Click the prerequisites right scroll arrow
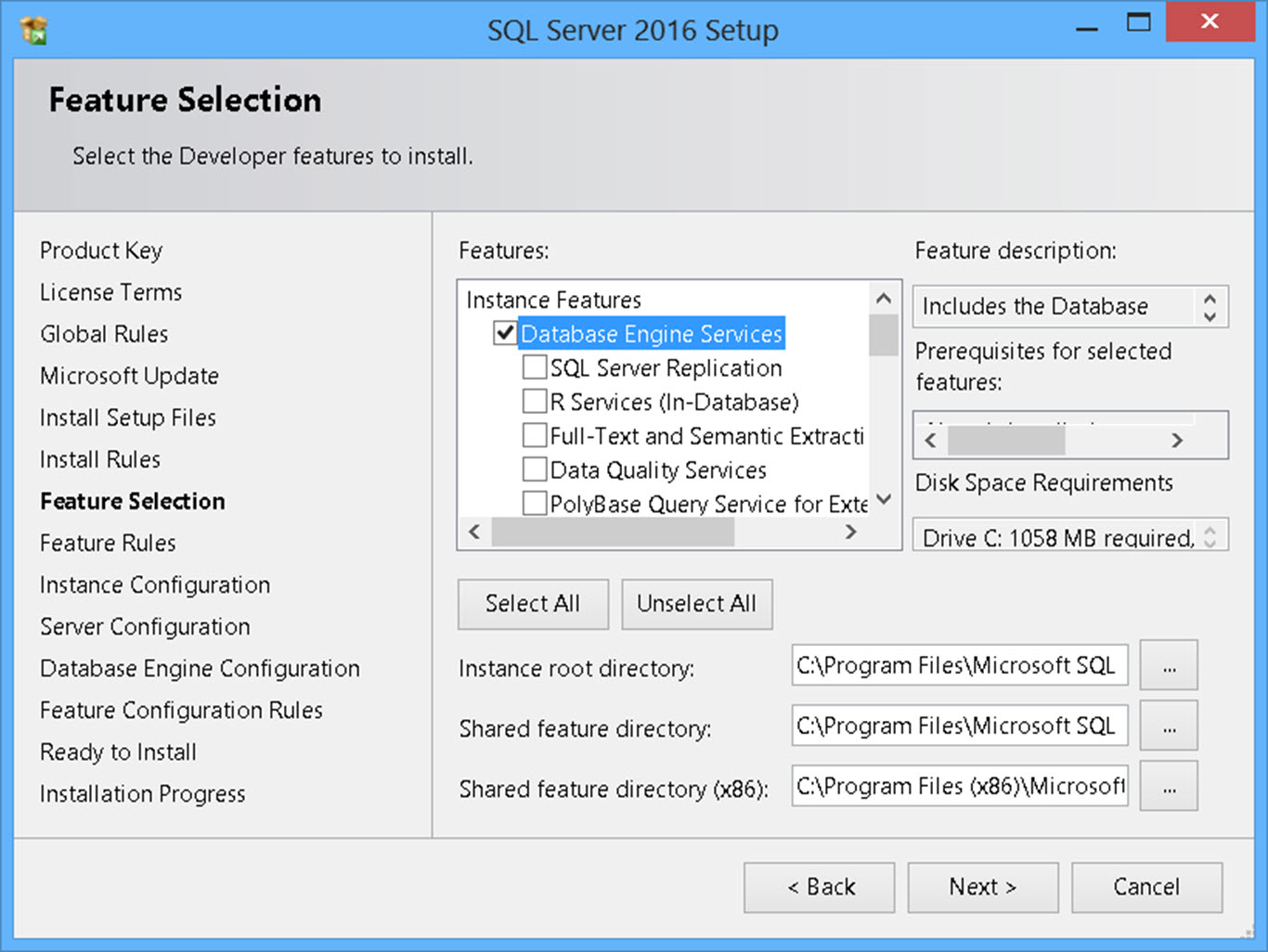 [x=1177, y=440]
